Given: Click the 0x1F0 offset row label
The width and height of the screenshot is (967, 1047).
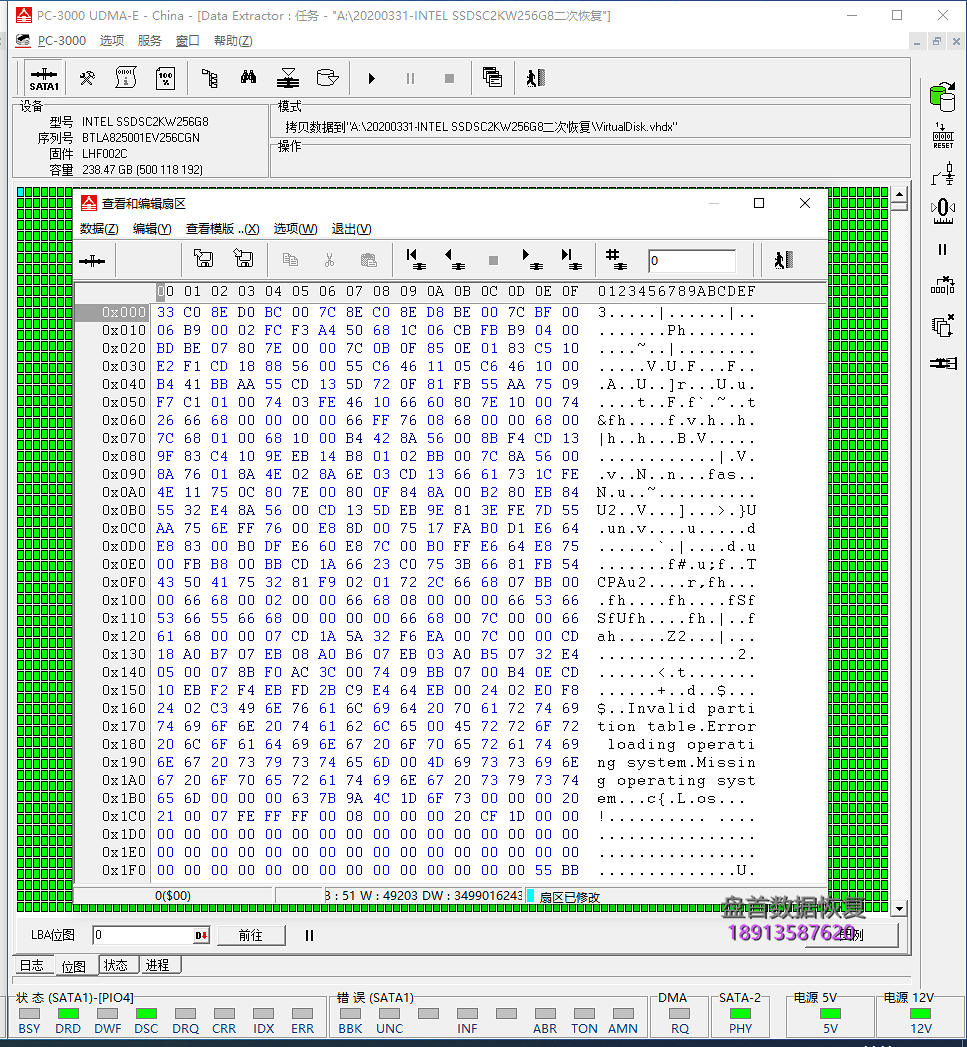Looking at the screenshot, I should pyautogui.click(x=124, y=871).
